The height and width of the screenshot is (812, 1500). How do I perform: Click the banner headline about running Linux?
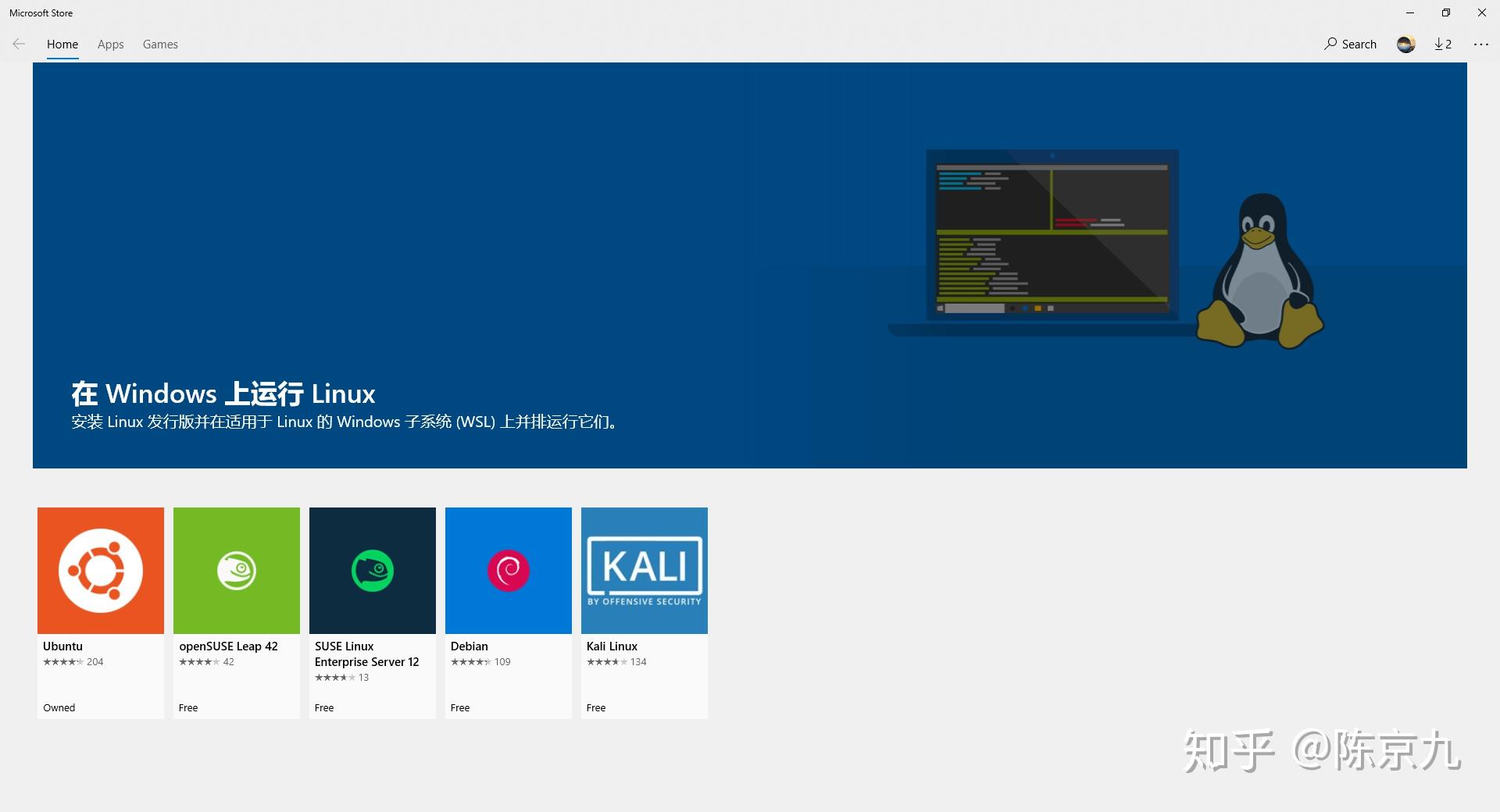(x=223, y=394)
